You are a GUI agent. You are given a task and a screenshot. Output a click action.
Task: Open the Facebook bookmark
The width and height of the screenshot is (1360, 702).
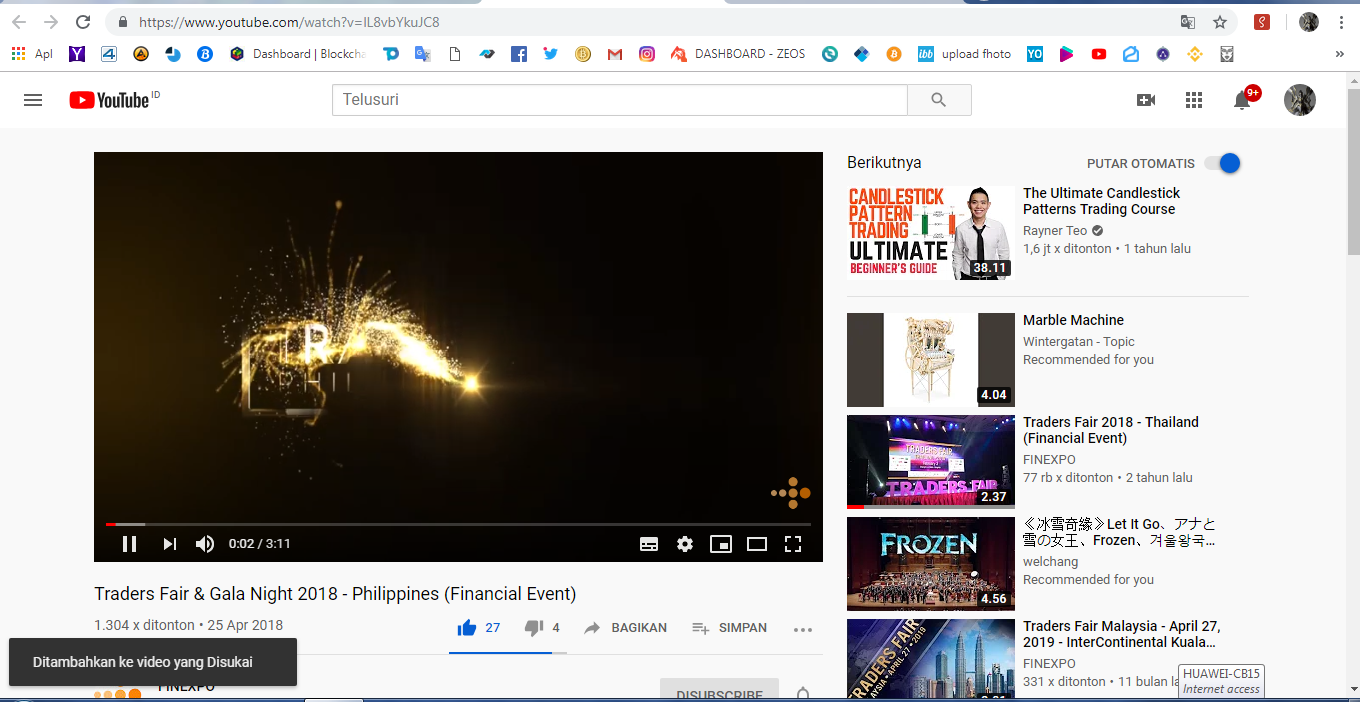pos(518,54)
